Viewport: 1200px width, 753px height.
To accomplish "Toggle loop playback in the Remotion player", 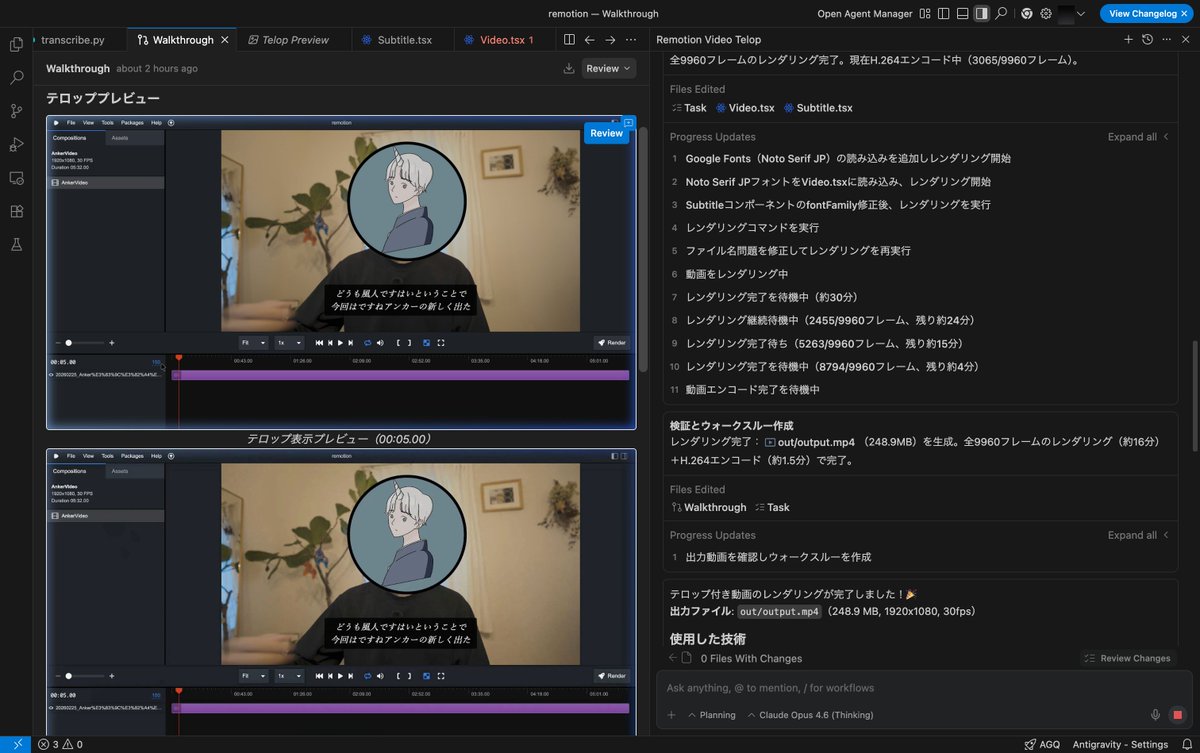I will pyautogui.click(x=368, y=342).
